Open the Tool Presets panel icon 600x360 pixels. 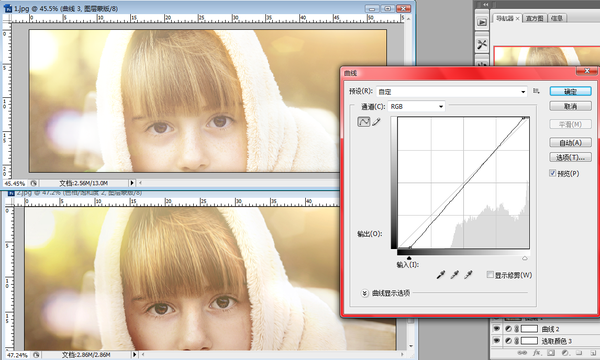482,44
